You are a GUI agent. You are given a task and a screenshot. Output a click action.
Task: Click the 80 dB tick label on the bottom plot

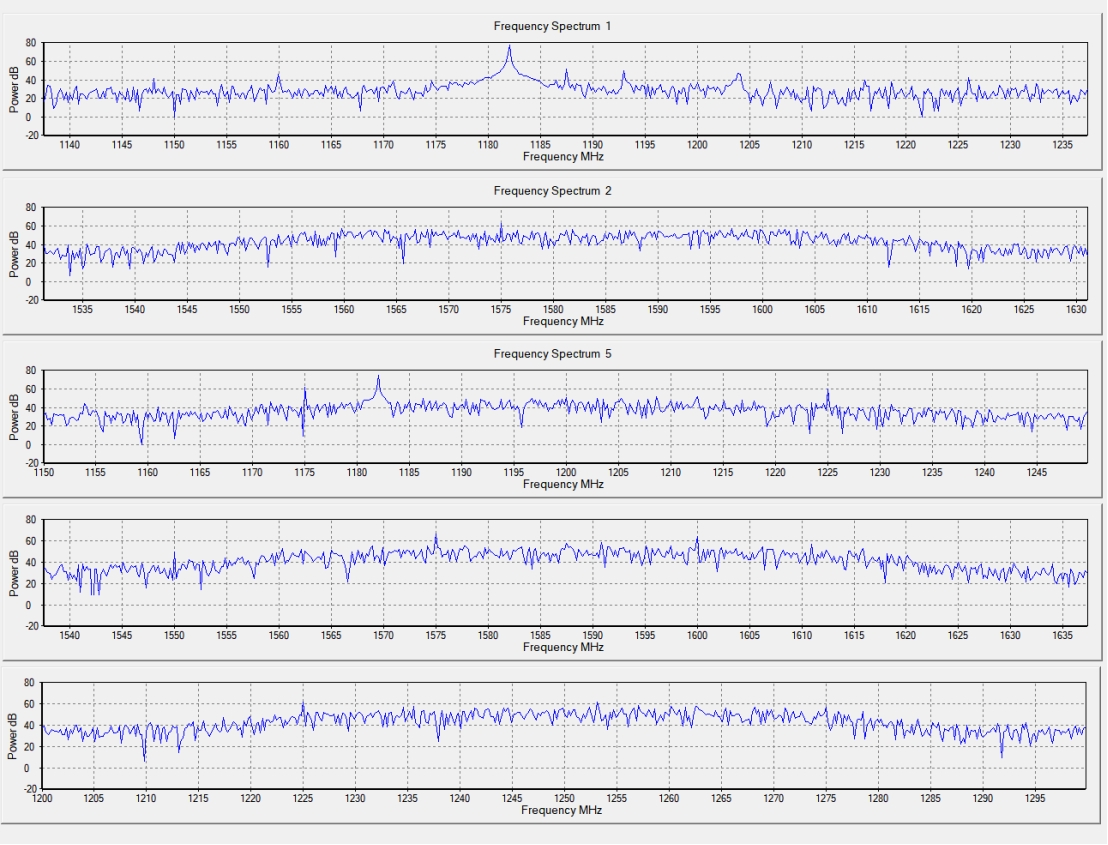point(29,683)
